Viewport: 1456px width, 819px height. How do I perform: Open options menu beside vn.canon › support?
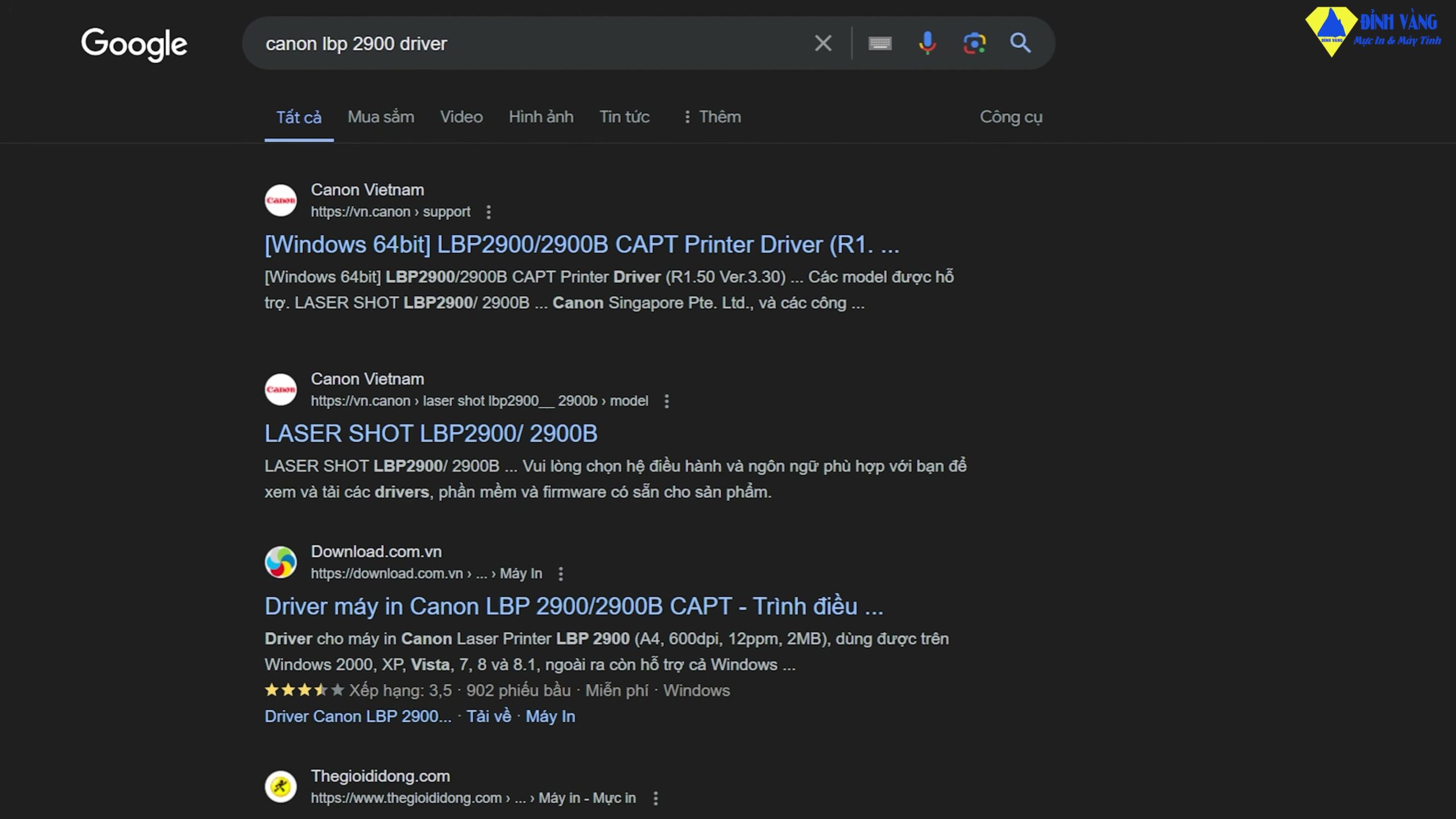489,212
